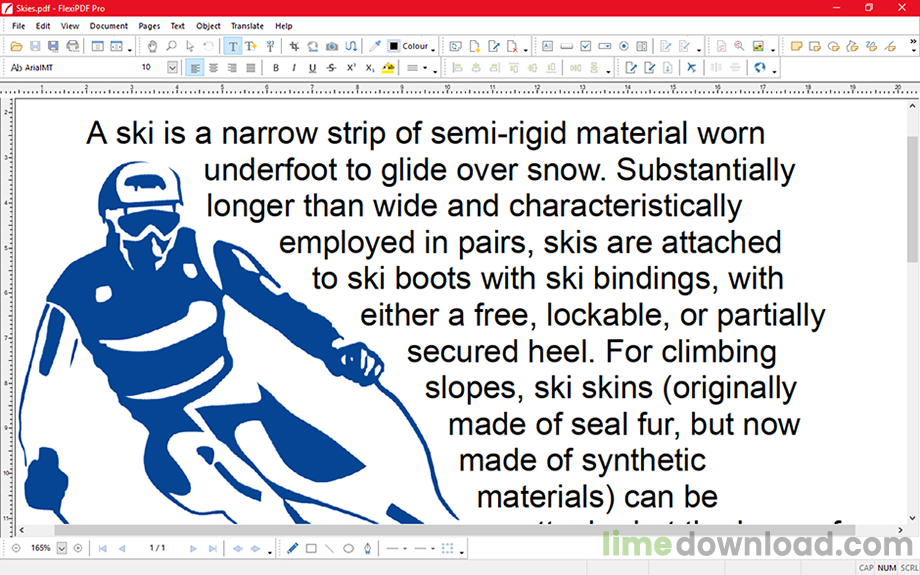Select the Text Plus tool with star
This screenshot has height=575, width=920.
pyautogui.click(x=251, y=46)
